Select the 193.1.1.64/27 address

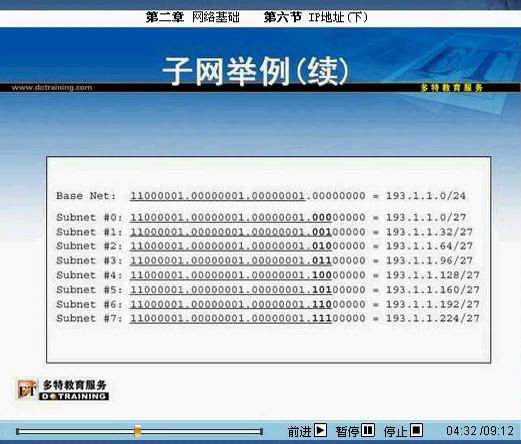429,246
